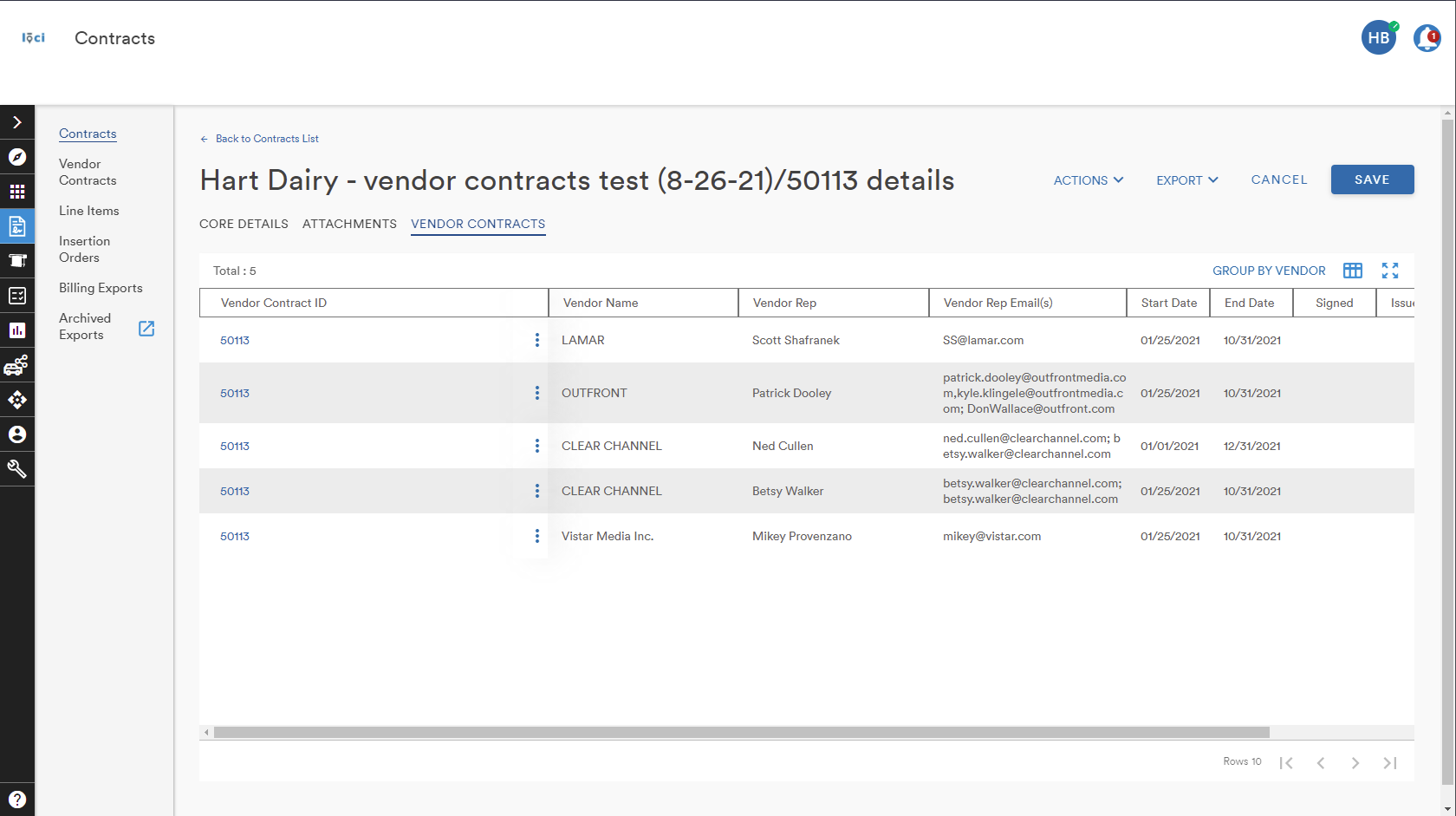Sort by Start Date column header

point(1168,303)
